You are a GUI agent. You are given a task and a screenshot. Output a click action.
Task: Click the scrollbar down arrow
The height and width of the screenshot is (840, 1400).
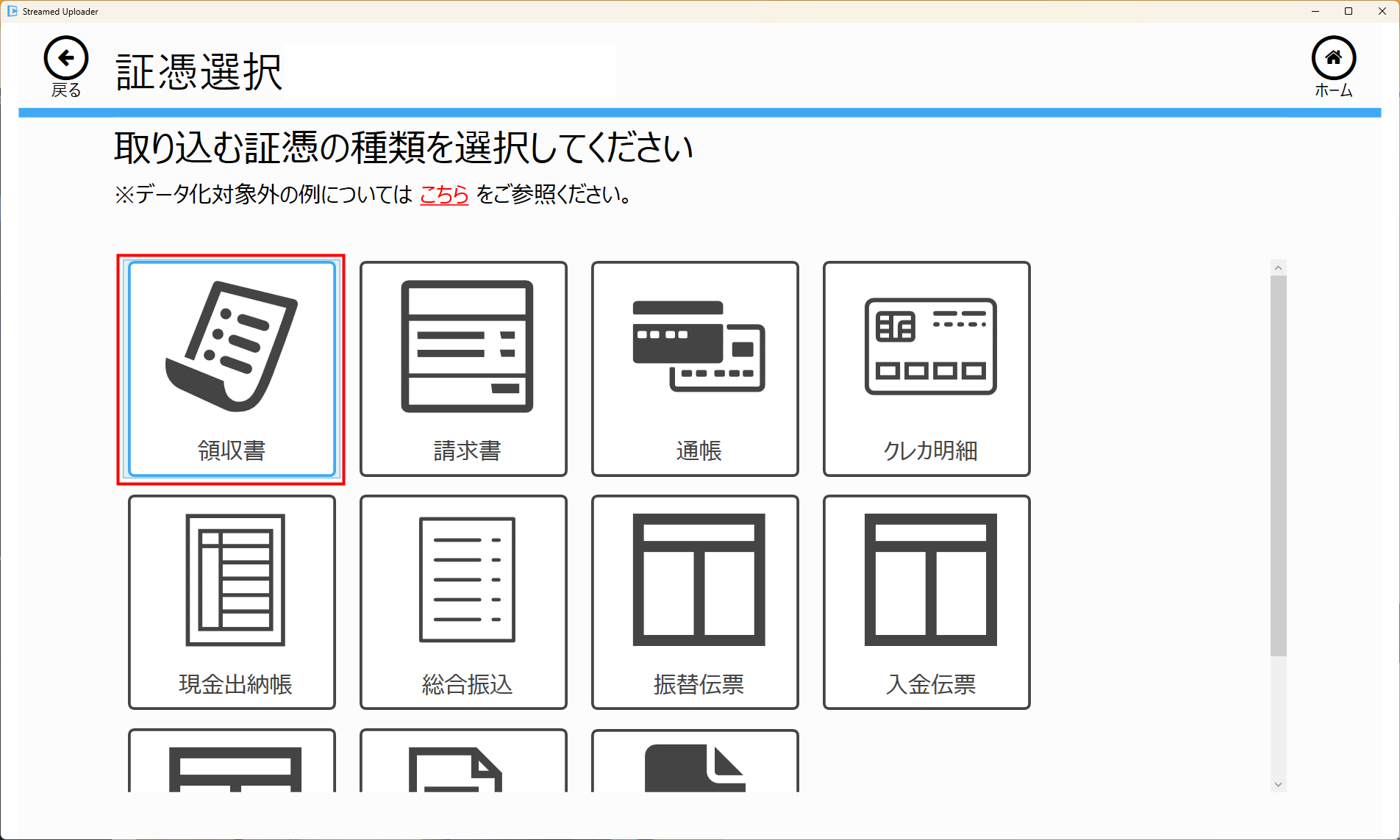pyautogui.click(x=1278, y=784)
